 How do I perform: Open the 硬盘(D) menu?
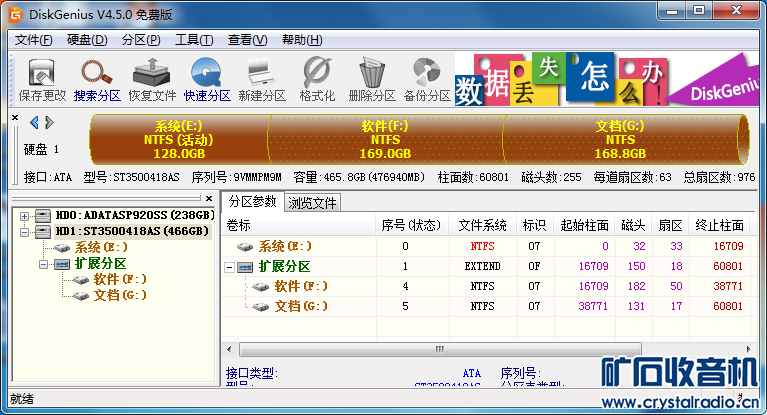click(x=87, y=40)
